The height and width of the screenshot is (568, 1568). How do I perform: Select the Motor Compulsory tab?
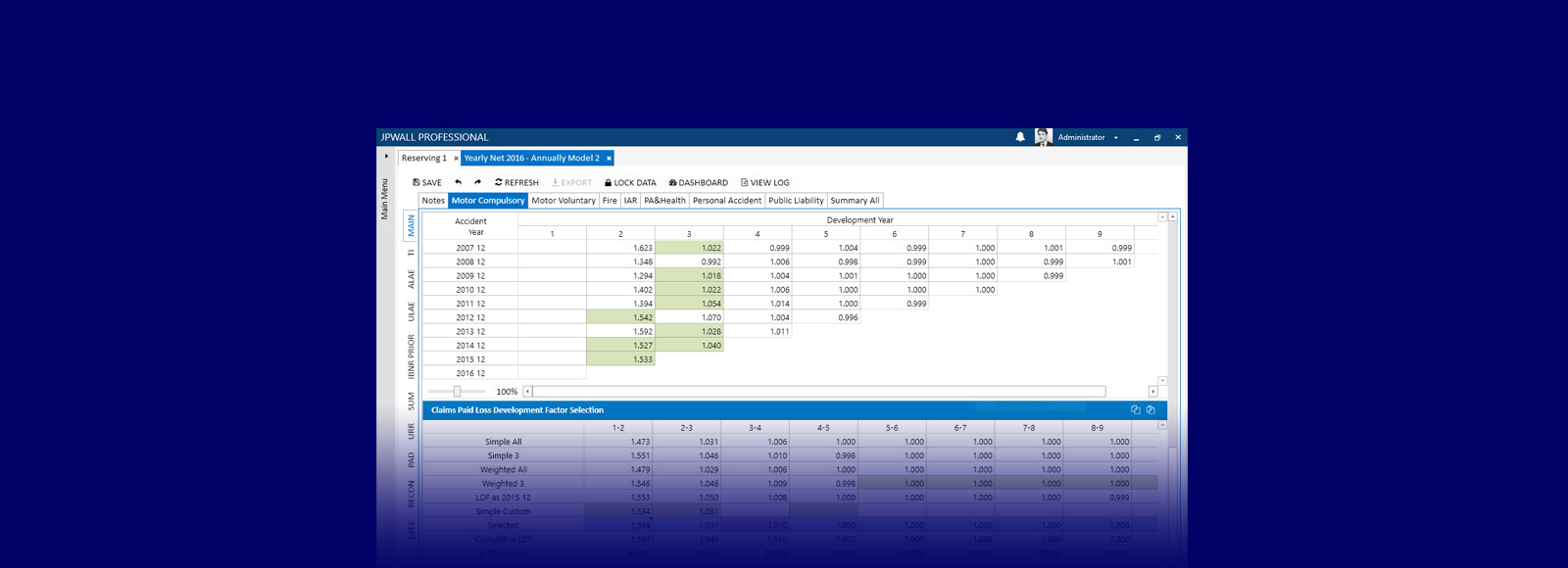point(488,201)
